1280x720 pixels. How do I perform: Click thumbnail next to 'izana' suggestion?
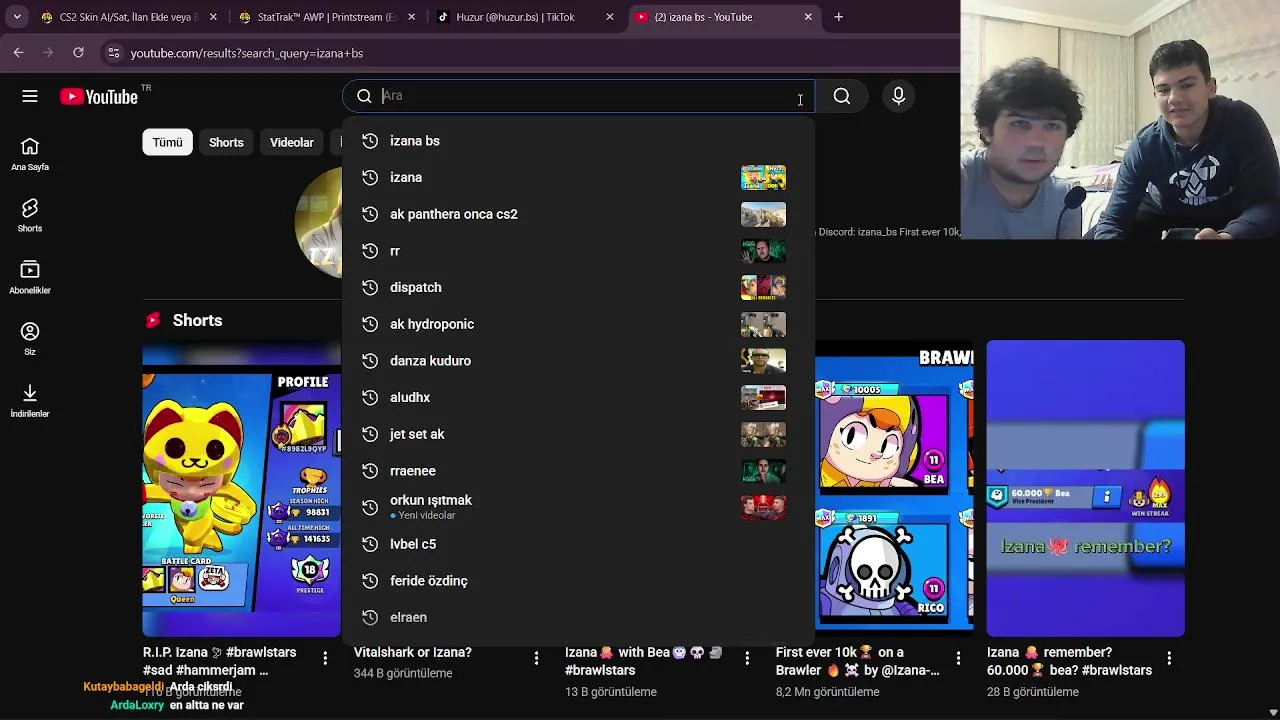click(x=763, y=177)
